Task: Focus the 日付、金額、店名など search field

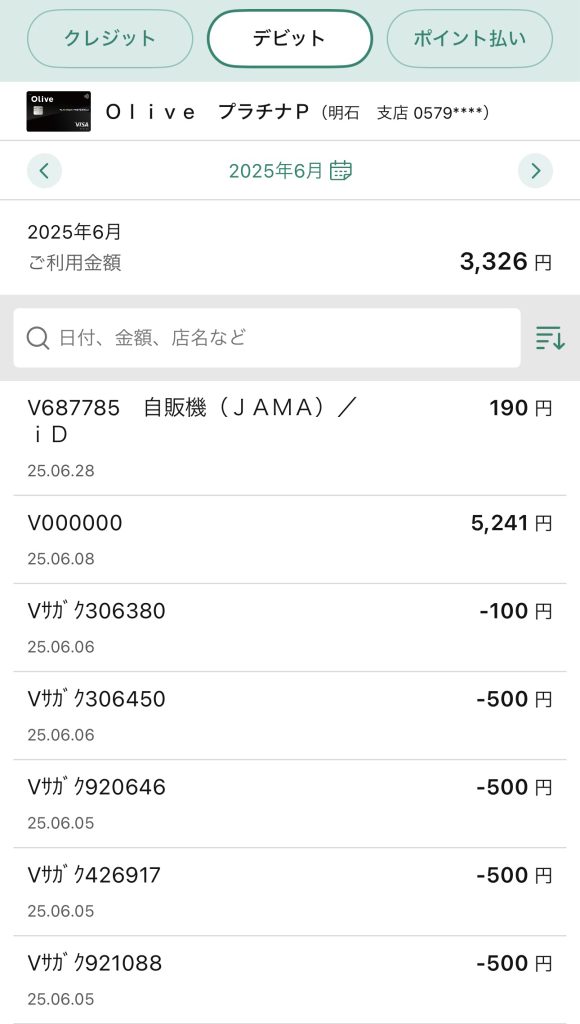Action: click(267, 338)
